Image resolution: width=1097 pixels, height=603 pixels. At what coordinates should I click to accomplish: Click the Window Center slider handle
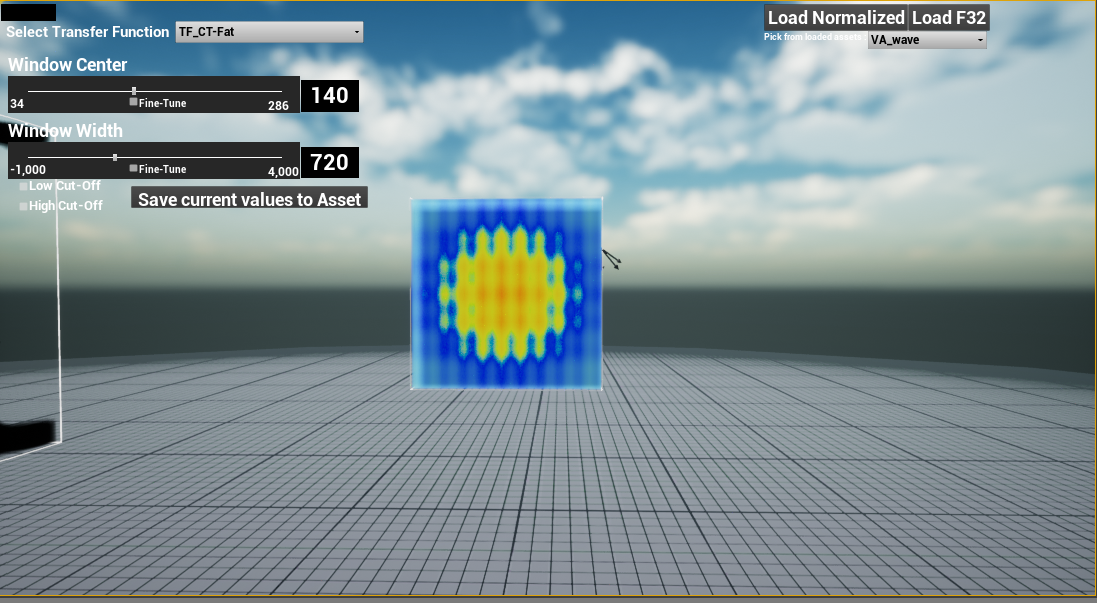pyautogui.click(x=133, y=91)
